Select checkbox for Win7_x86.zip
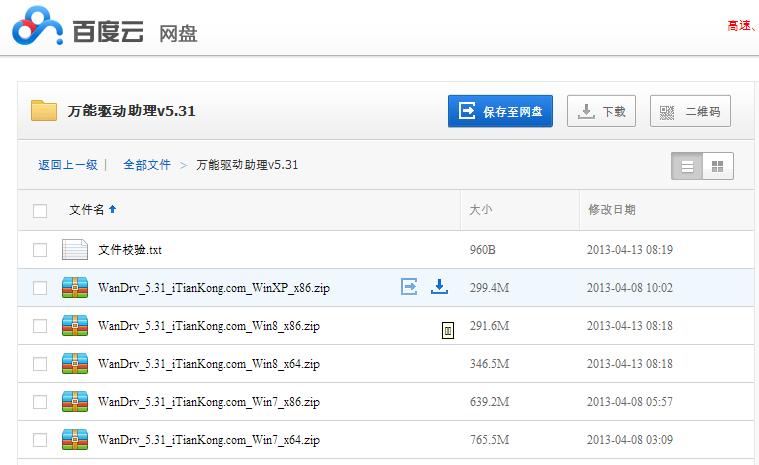Screen dimensions: 759x465 40,402
